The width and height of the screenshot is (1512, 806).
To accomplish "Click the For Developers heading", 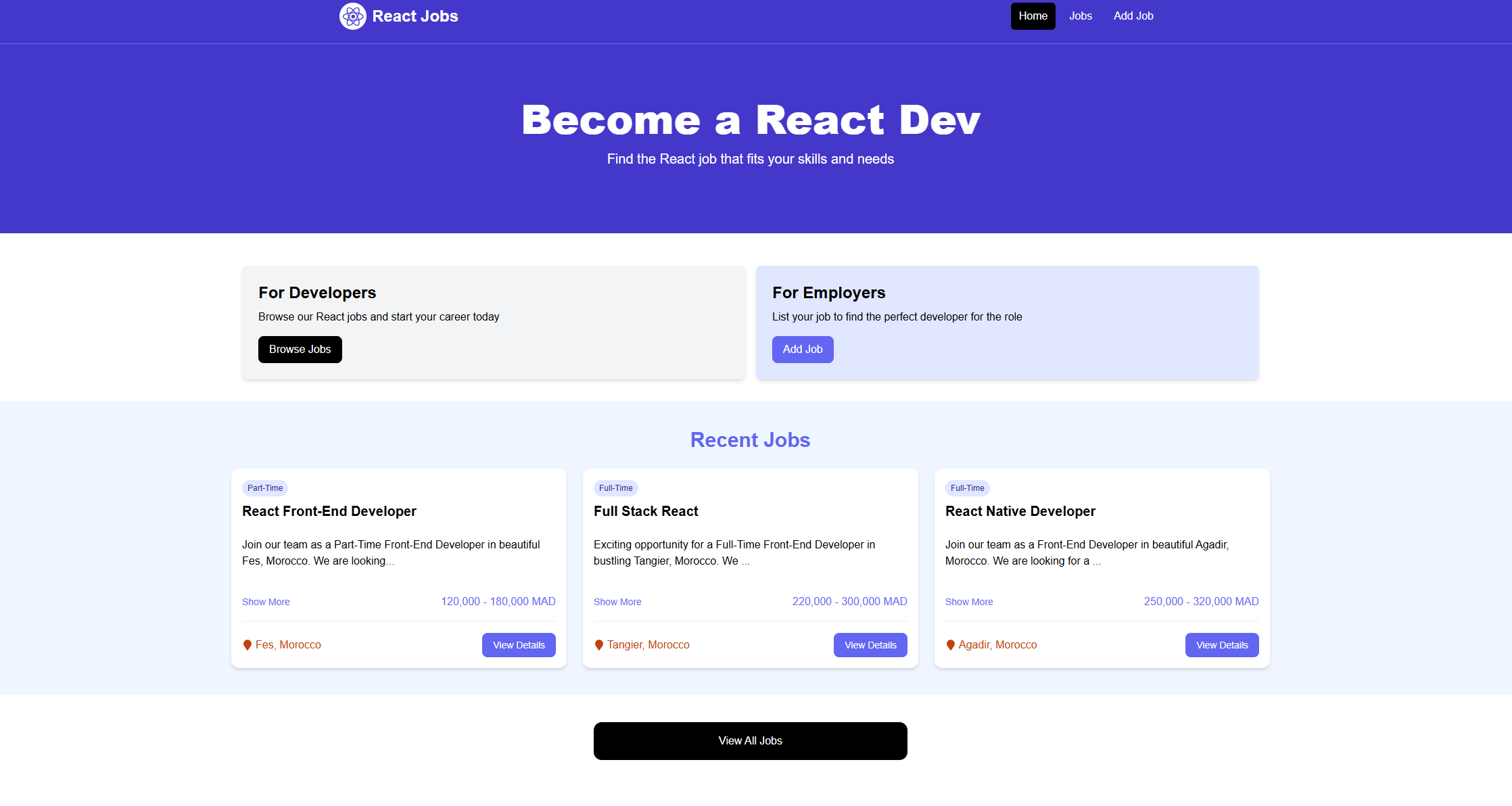I will click(317, 293).
